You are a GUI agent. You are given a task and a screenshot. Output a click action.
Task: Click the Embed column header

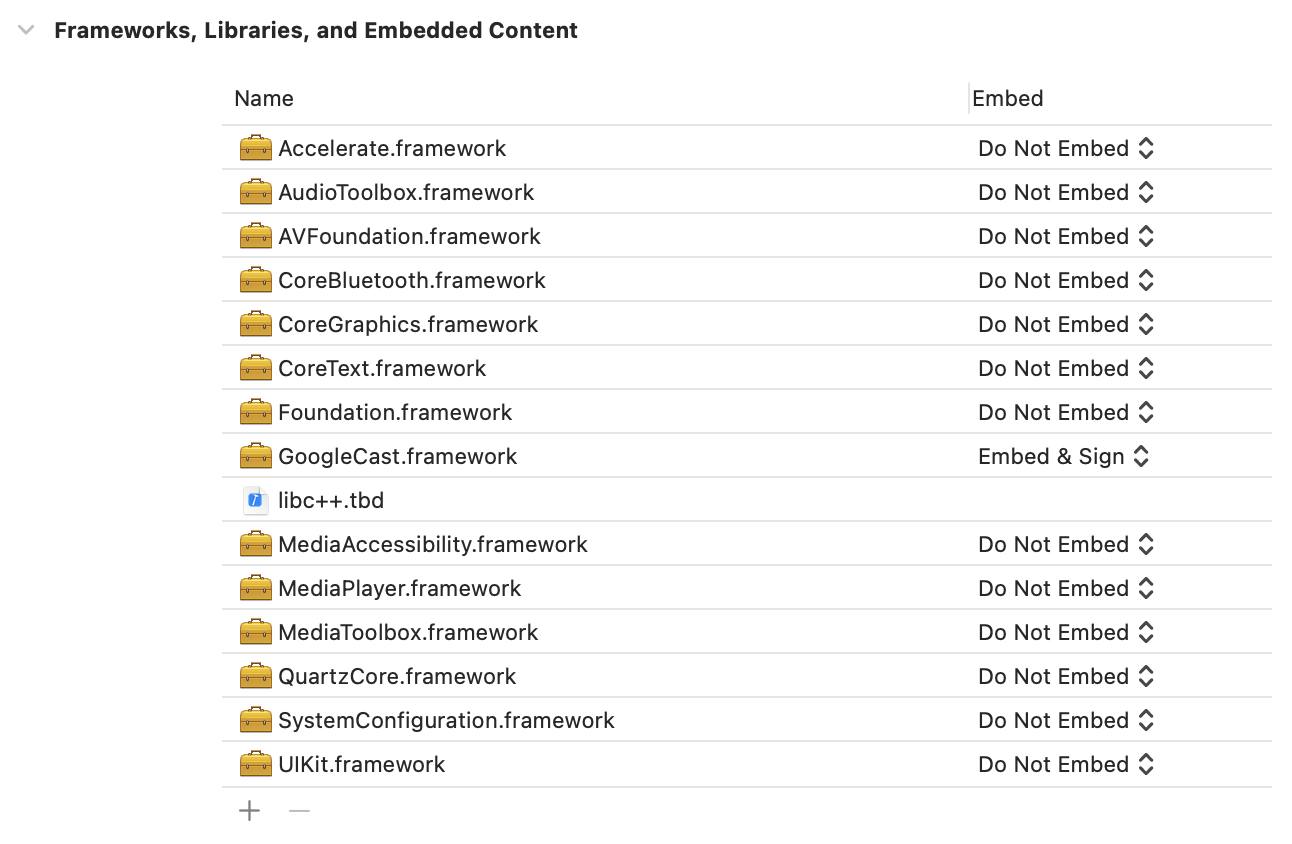point(1008,99)
